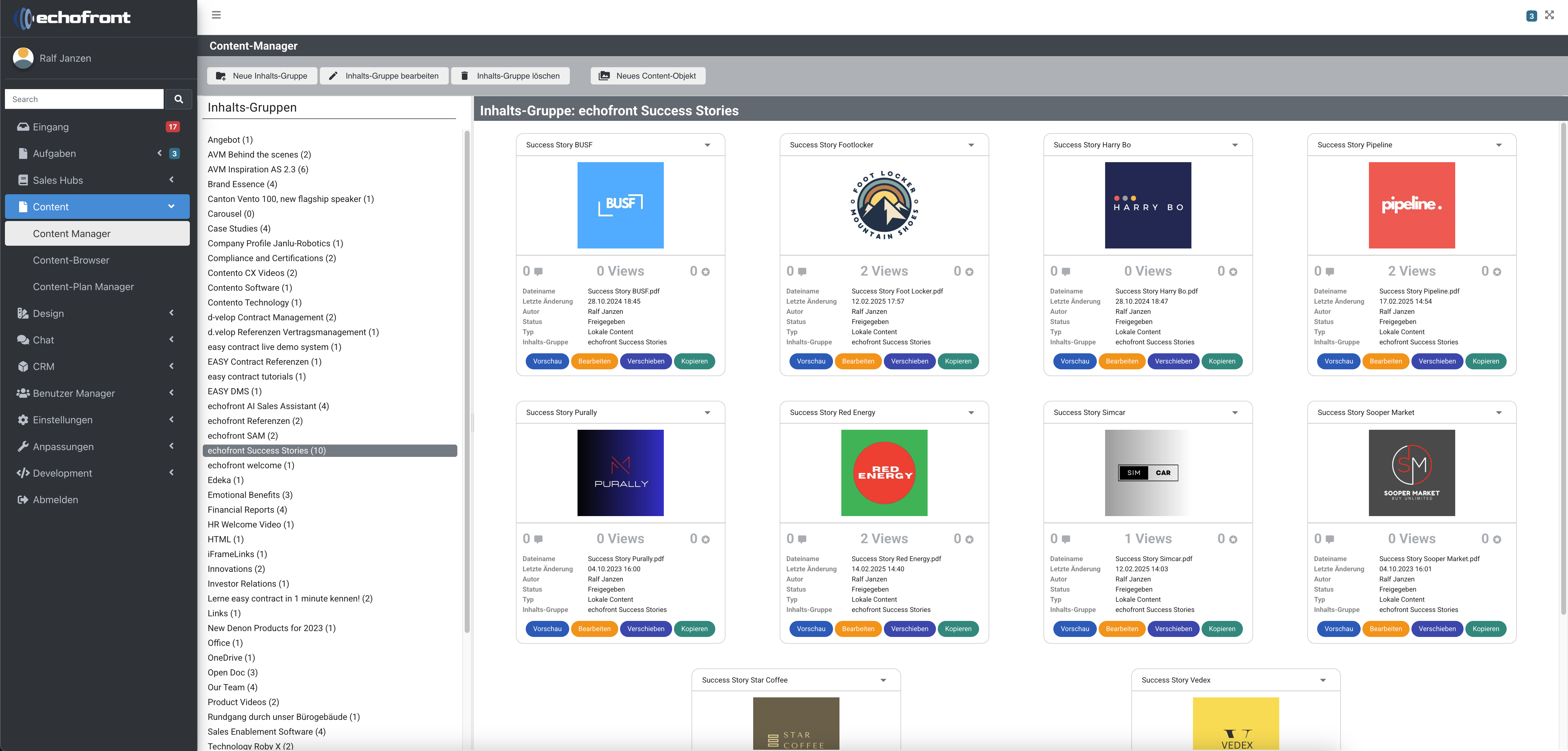Screen dimensions: 1568x751
Task: Click the CRM cube icon
Action: 23,367
